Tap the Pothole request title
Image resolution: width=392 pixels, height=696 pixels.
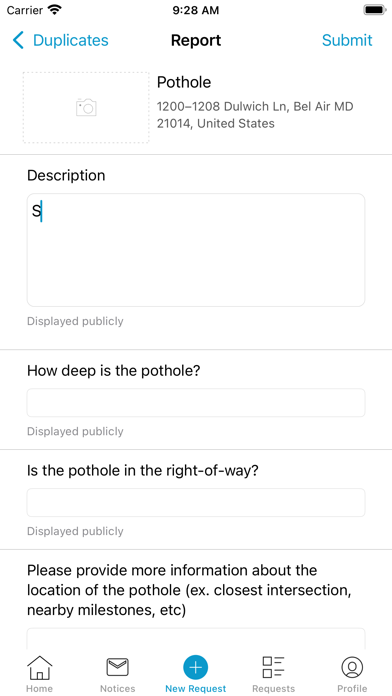coord(184,82)
